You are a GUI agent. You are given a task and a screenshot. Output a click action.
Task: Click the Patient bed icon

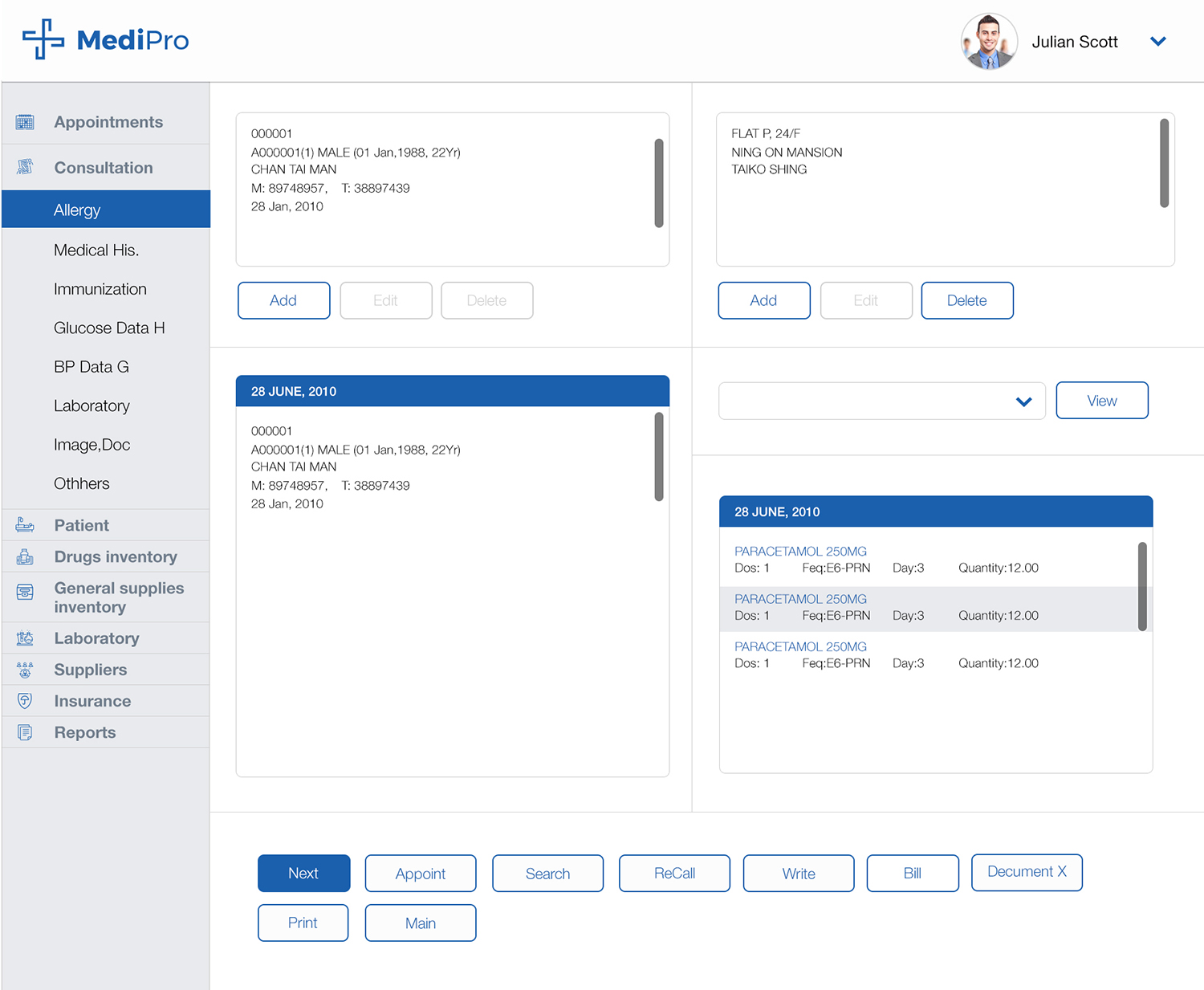[25, 525]
